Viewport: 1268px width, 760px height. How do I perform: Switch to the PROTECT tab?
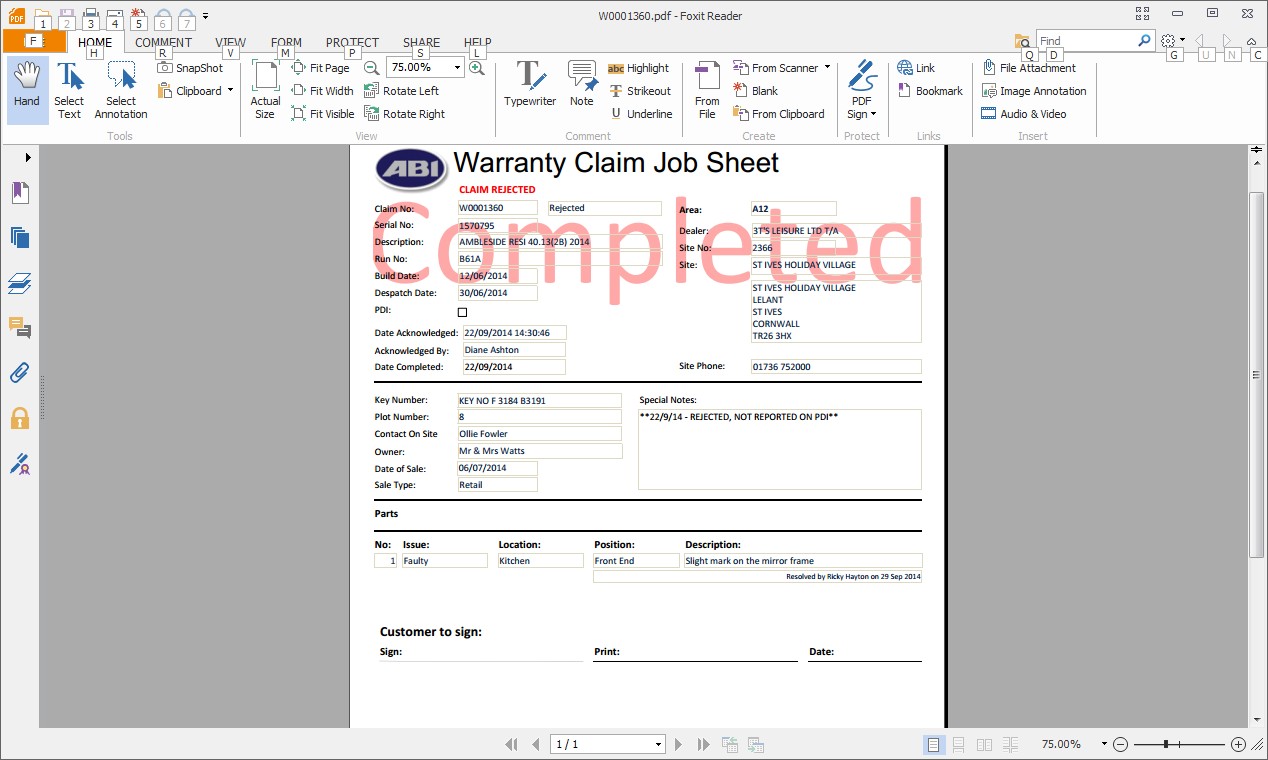352,43
